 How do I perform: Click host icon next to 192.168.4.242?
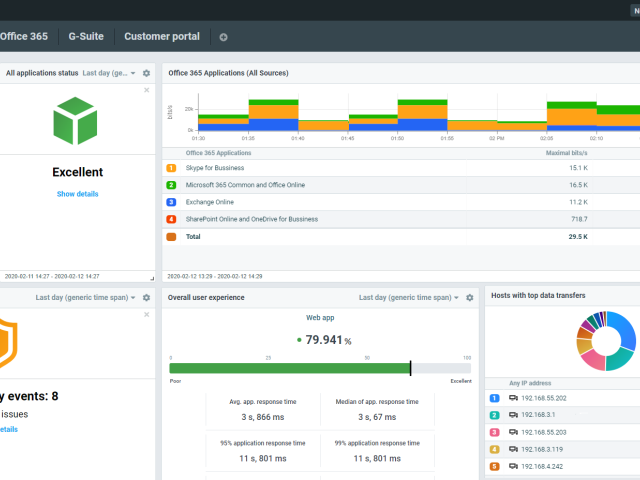tap(513, 465)
